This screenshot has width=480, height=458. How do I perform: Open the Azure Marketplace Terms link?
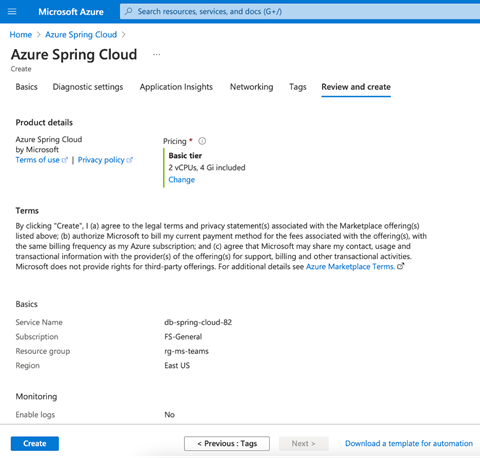tap(350, 267)
